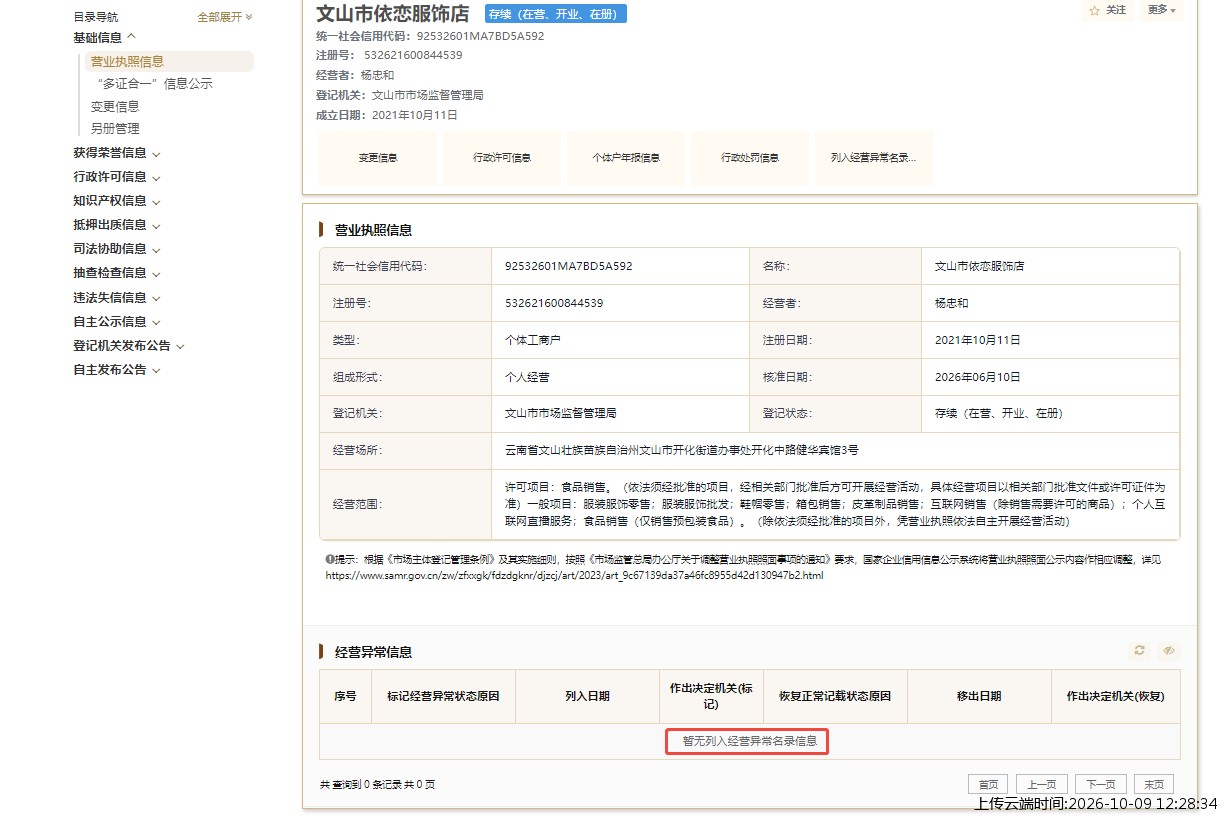
Task: Jump to 末页 in the pagination
Action: coord(1154,784)
